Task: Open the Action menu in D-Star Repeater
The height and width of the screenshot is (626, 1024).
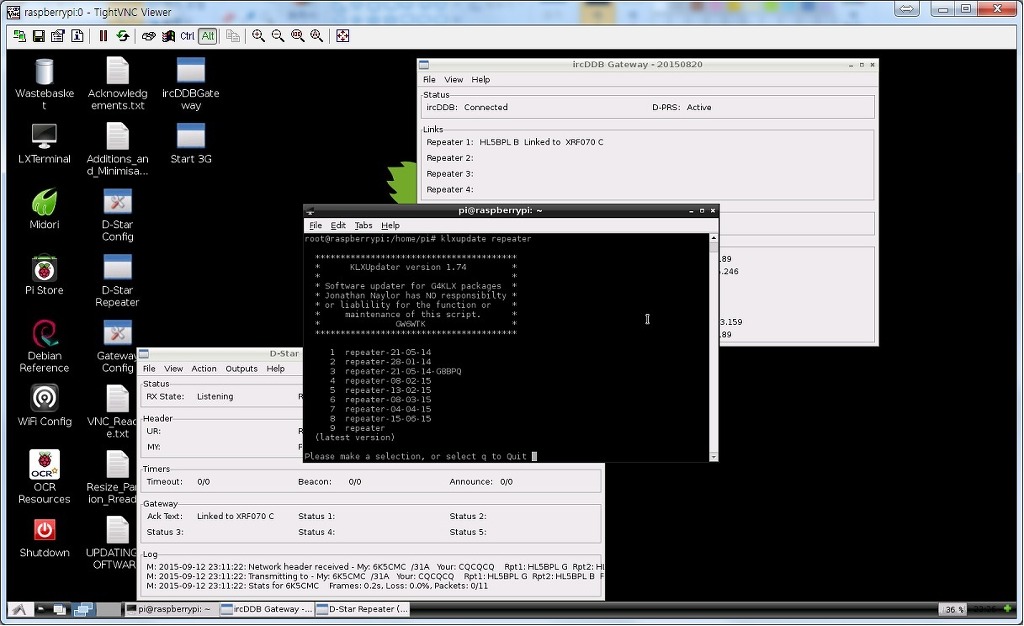Action: 204,369
